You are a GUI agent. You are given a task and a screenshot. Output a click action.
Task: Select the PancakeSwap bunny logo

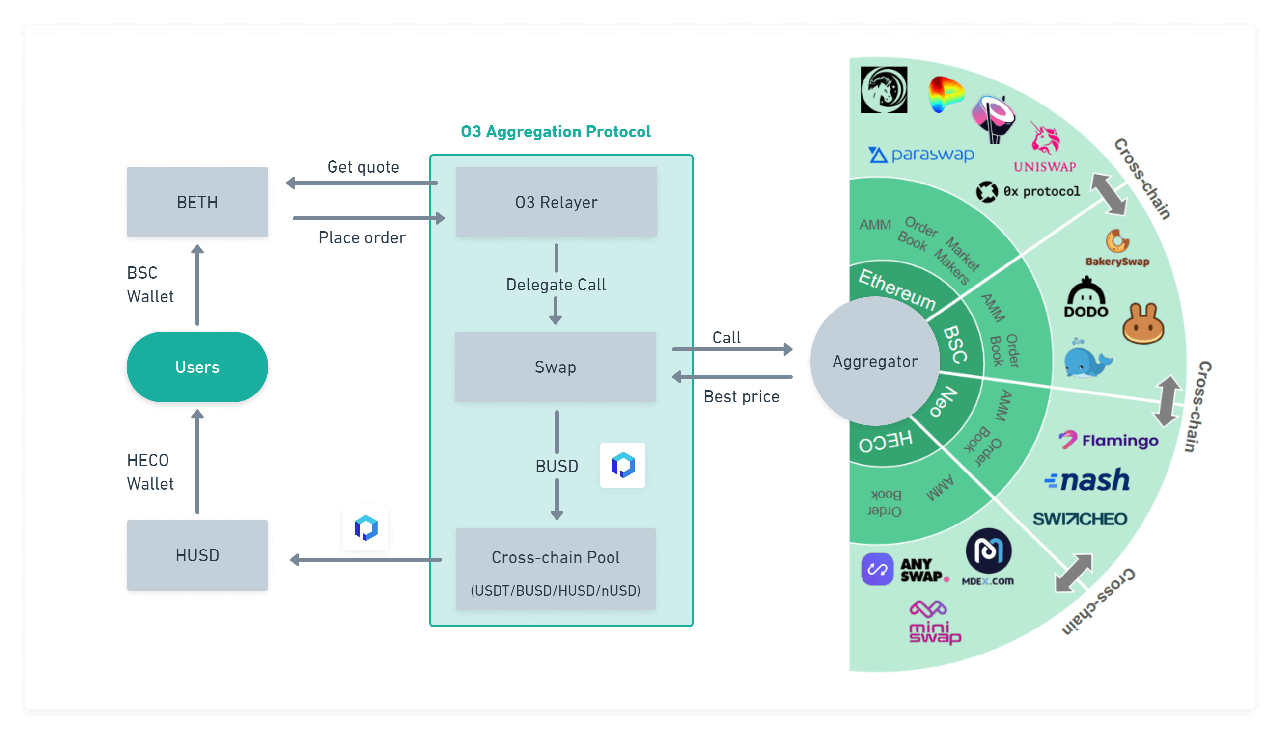[x=1145, y=324]
